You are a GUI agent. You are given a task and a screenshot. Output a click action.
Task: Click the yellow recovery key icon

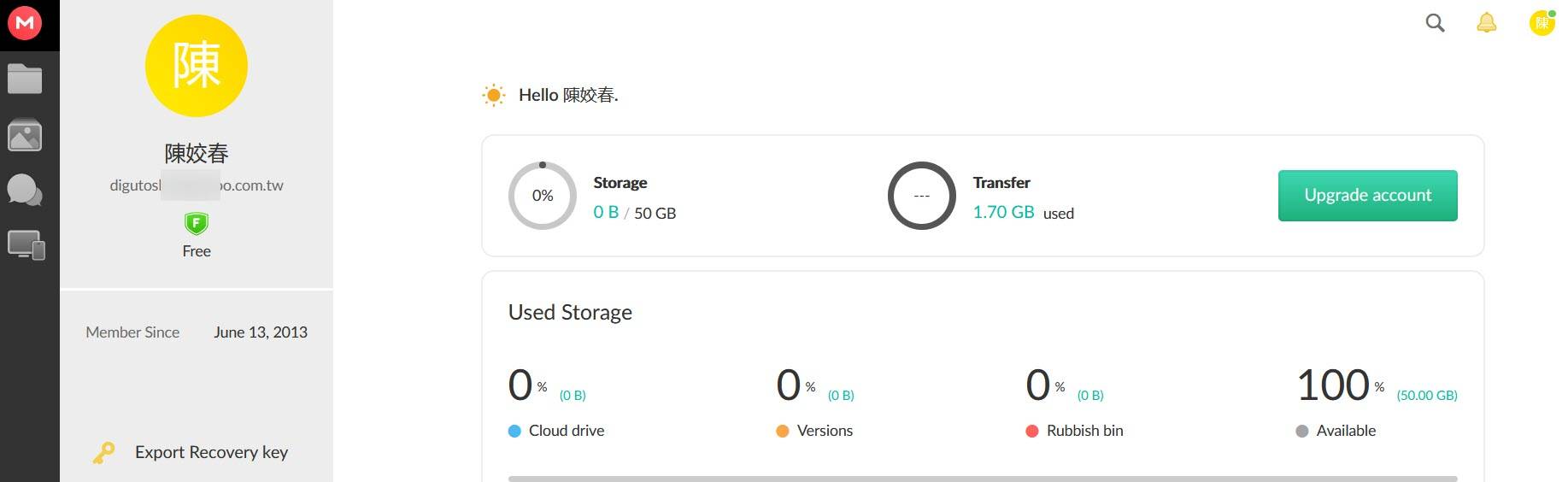(x=104, y=452)
